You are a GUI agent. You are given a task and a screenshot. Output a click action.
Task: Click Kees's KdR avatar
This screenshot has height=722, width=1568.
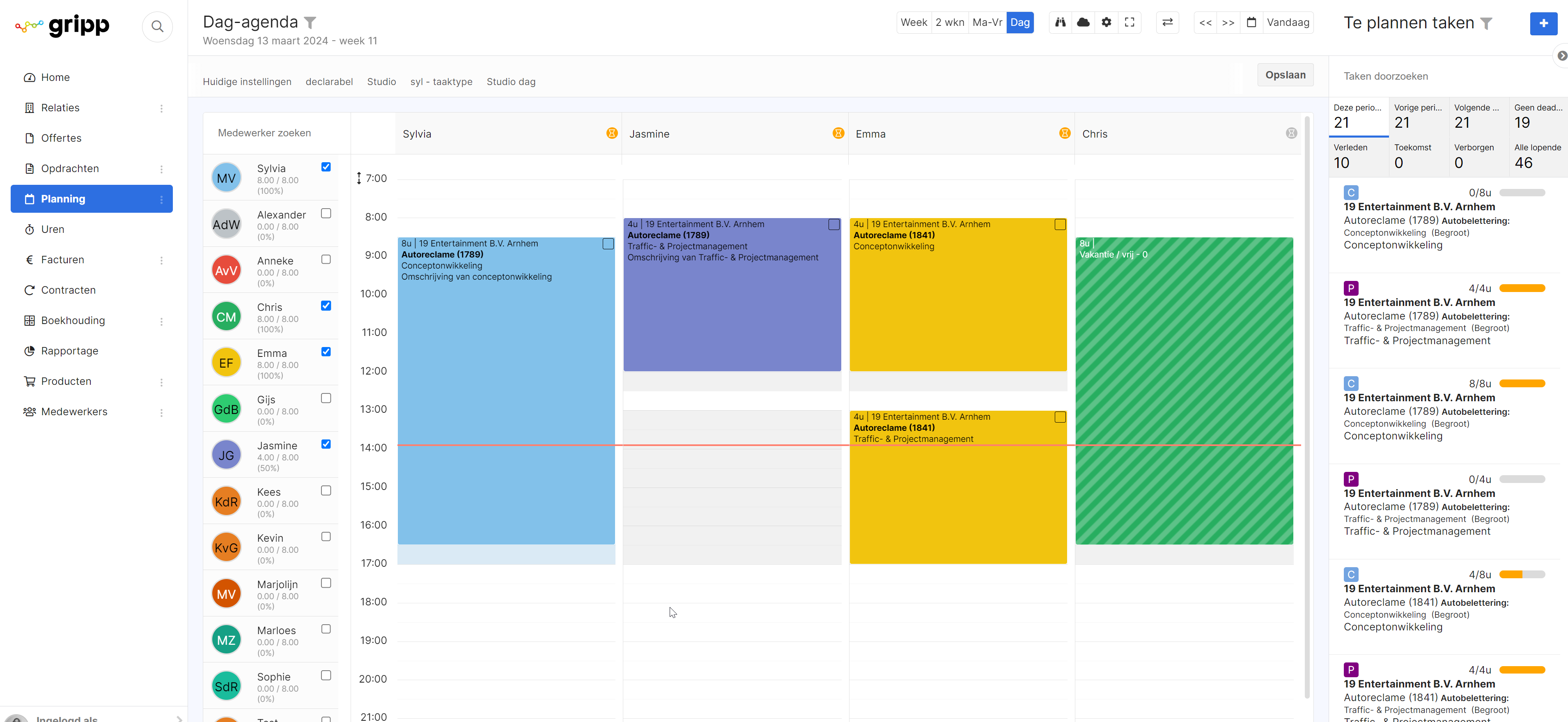pyautogui.click(x=226, y=501)
